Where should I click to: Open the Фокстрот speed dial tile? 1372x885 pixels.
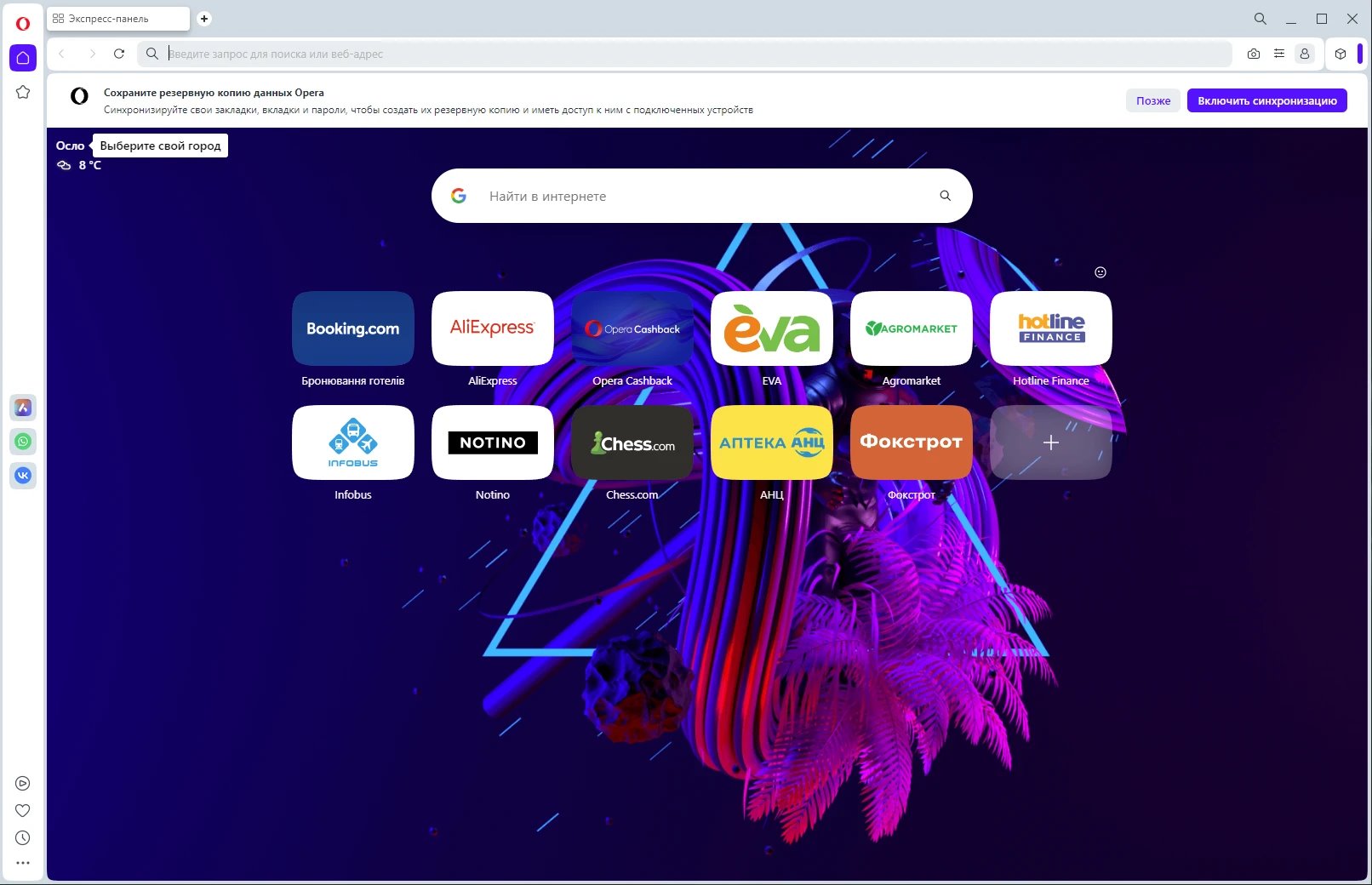click(912, 442)
